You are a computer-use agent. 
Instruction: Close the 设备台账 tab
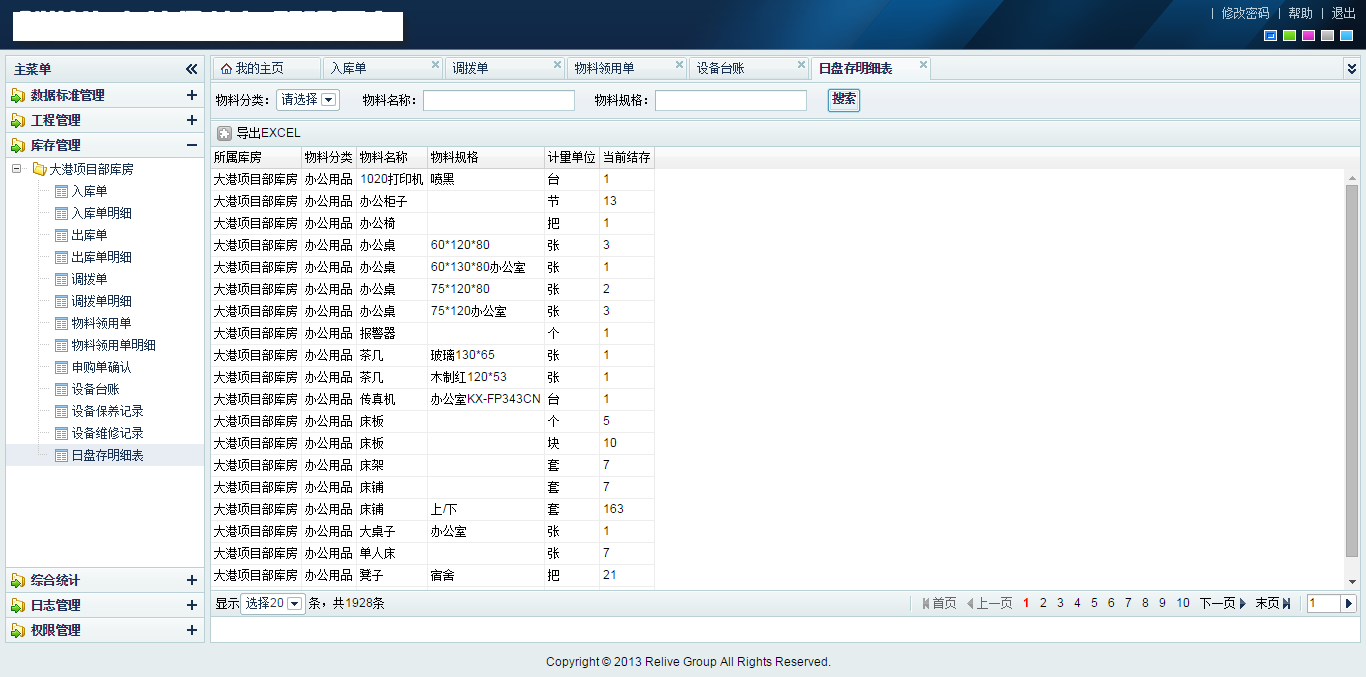[x=801, y=65]
